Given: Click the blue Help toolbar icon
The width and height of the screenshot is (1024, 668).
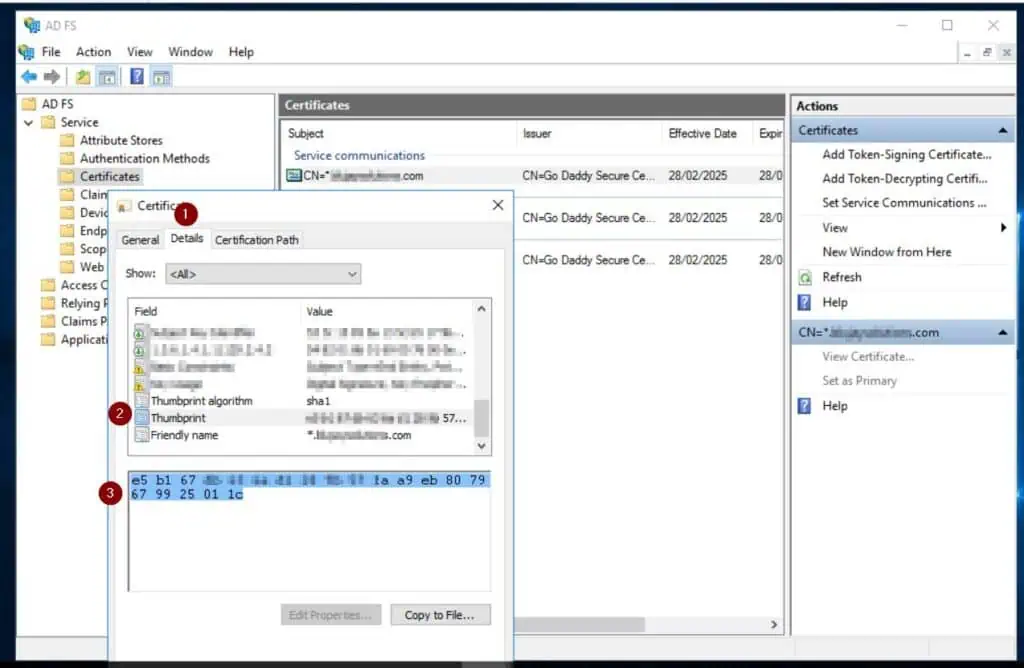Looking at the screenshot, I should (x=136, y=76).
